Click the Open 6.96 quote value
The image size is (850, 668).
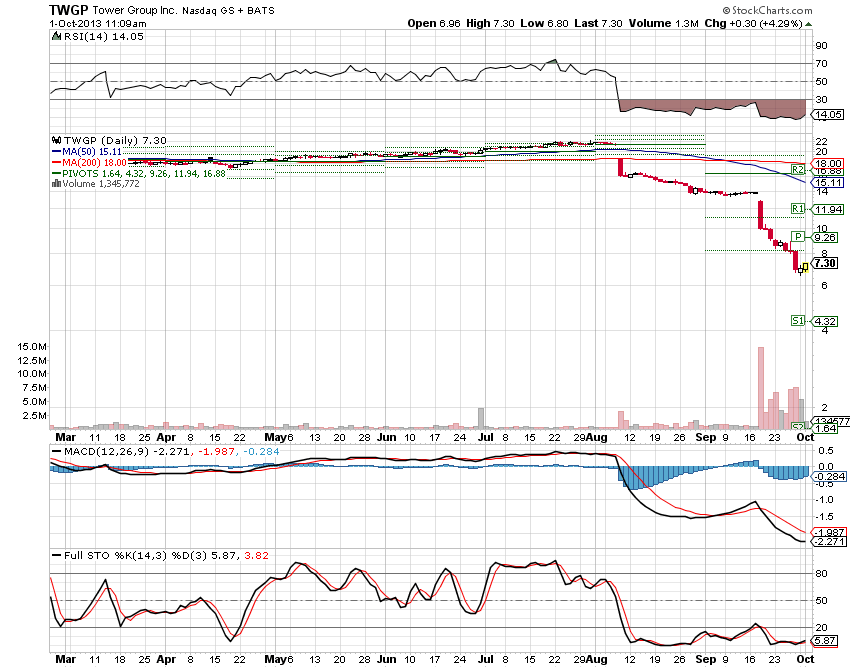point(434,23)
